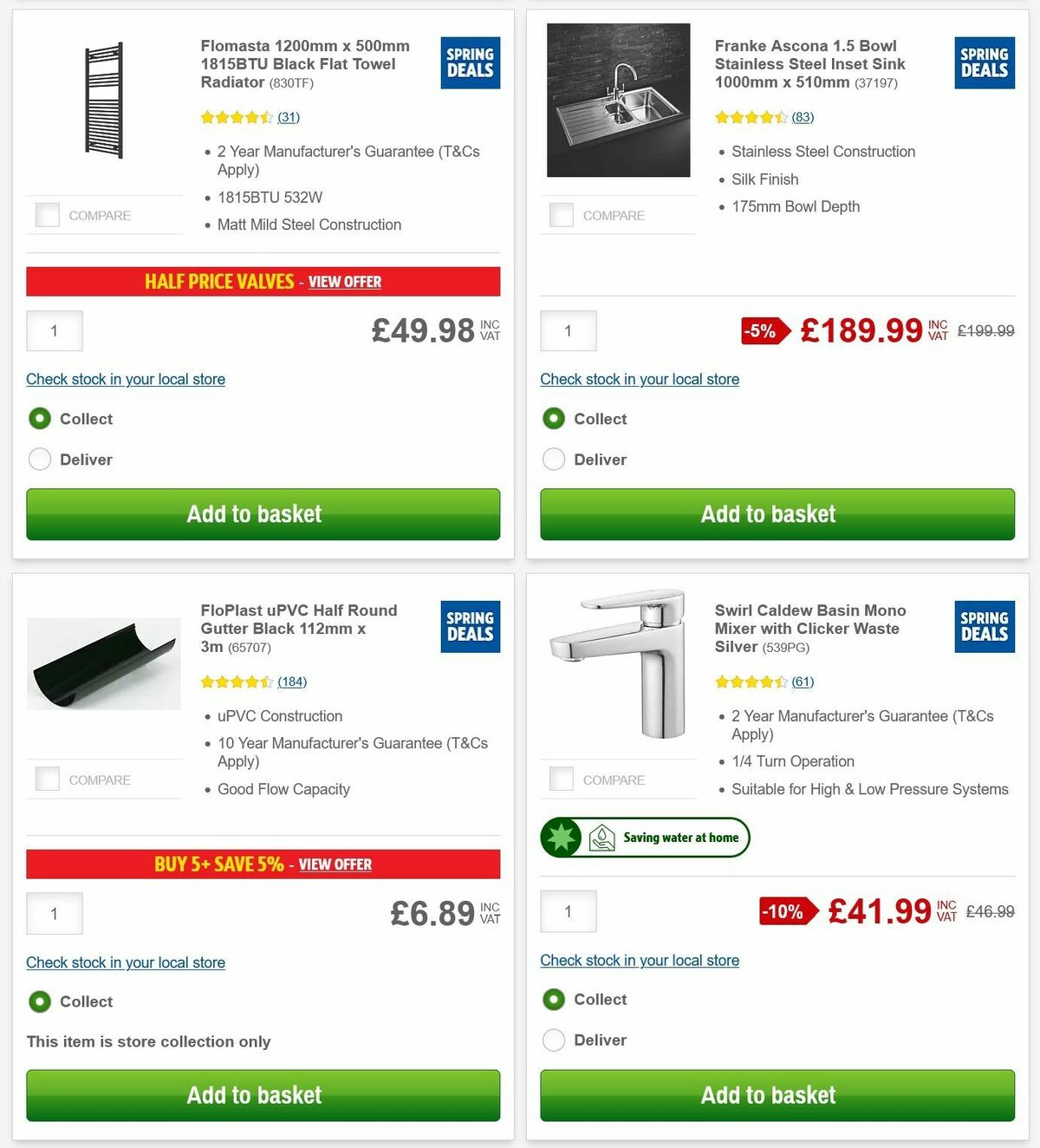Click the -5% discount tag on the sink
The height and width of the screenshot is (1148, 1040).
pos(763,330)
